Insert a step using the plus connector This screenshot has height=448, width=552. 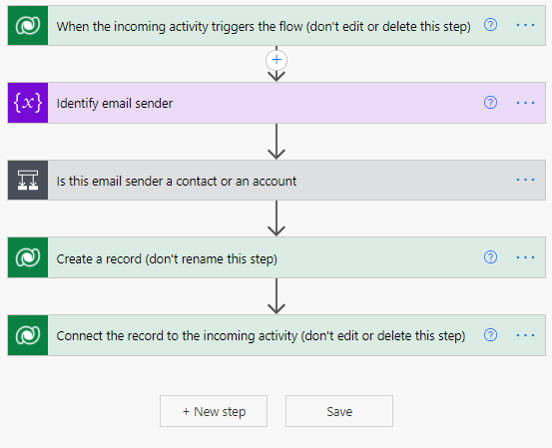coord(276,60)
